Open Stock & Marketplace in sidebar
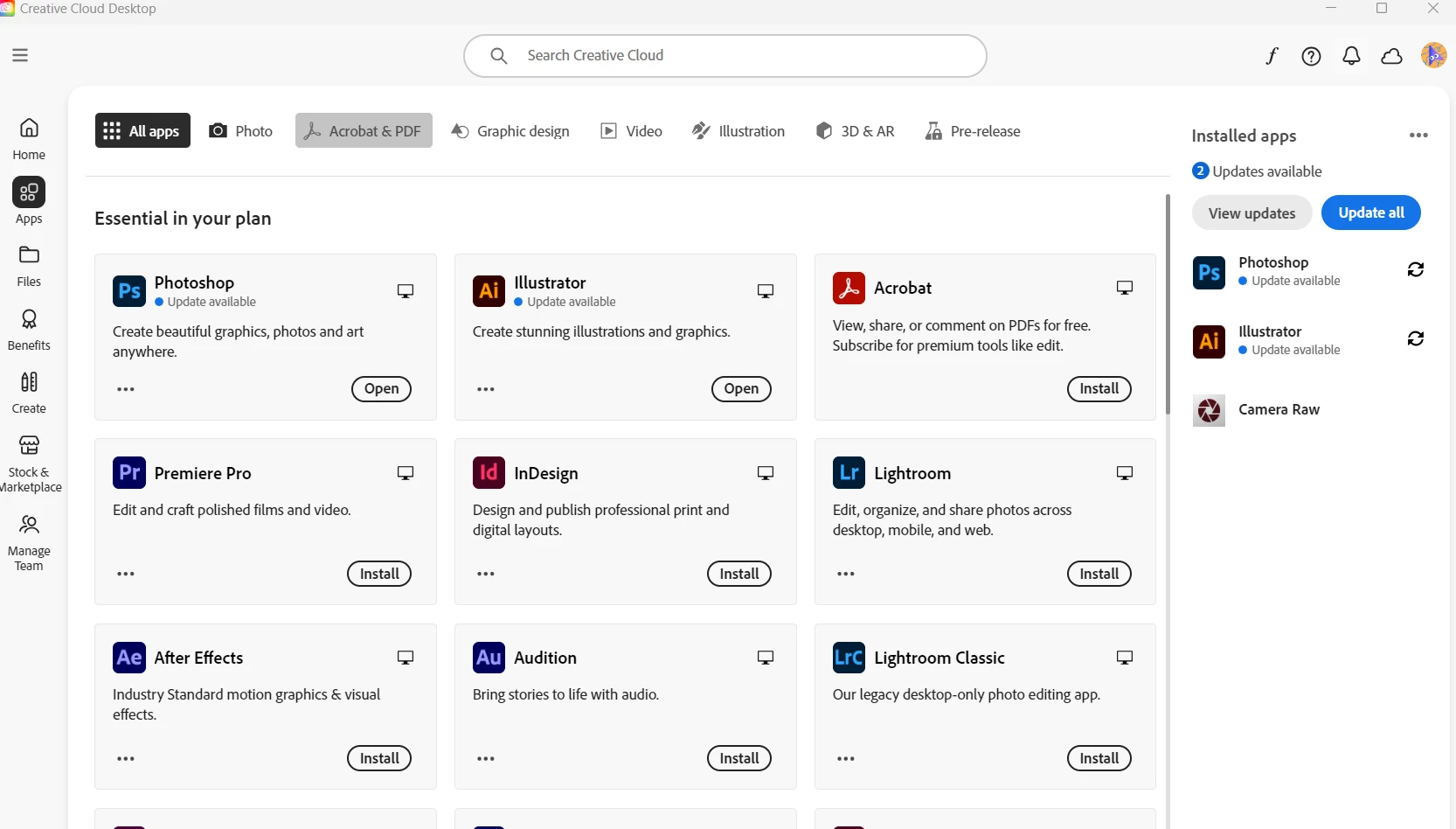Screen dimensions: 1456x829 pos(29,464)
